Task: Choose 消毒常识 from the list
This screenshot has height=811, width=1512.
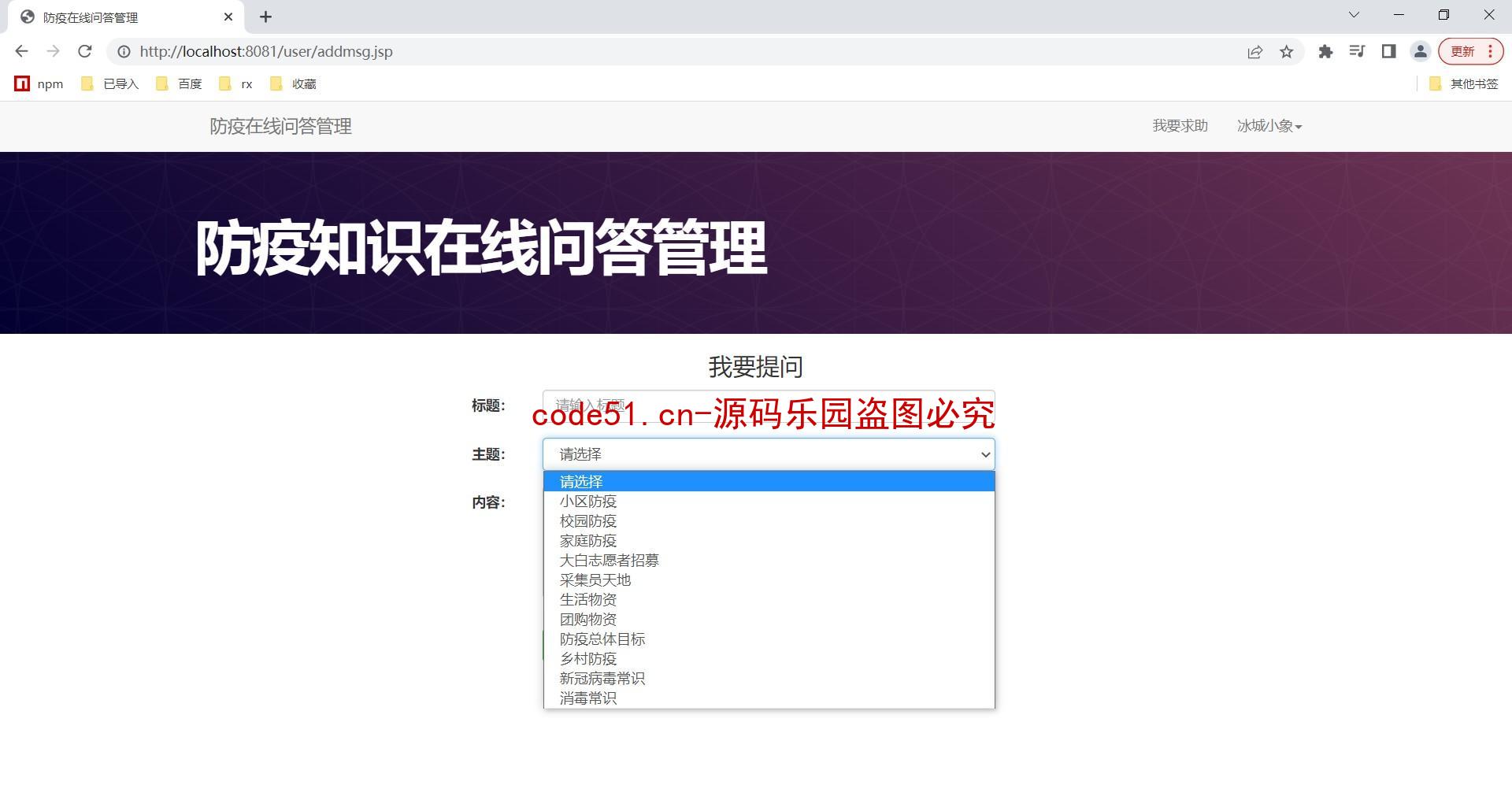Action: [x=769, y=698]
